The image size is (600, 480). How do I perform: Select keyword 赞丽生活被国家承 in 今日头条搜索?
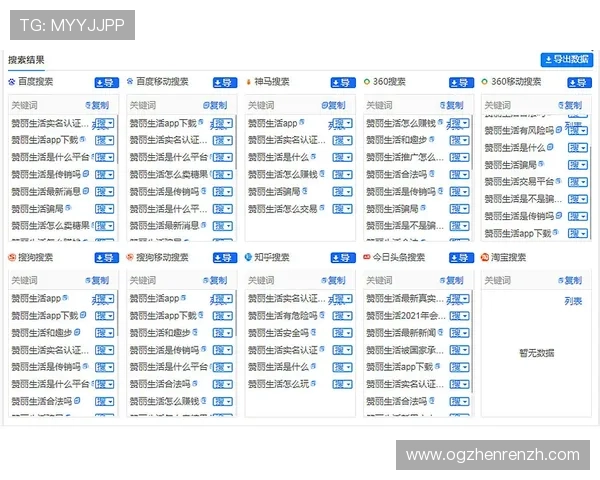(404, 350)
